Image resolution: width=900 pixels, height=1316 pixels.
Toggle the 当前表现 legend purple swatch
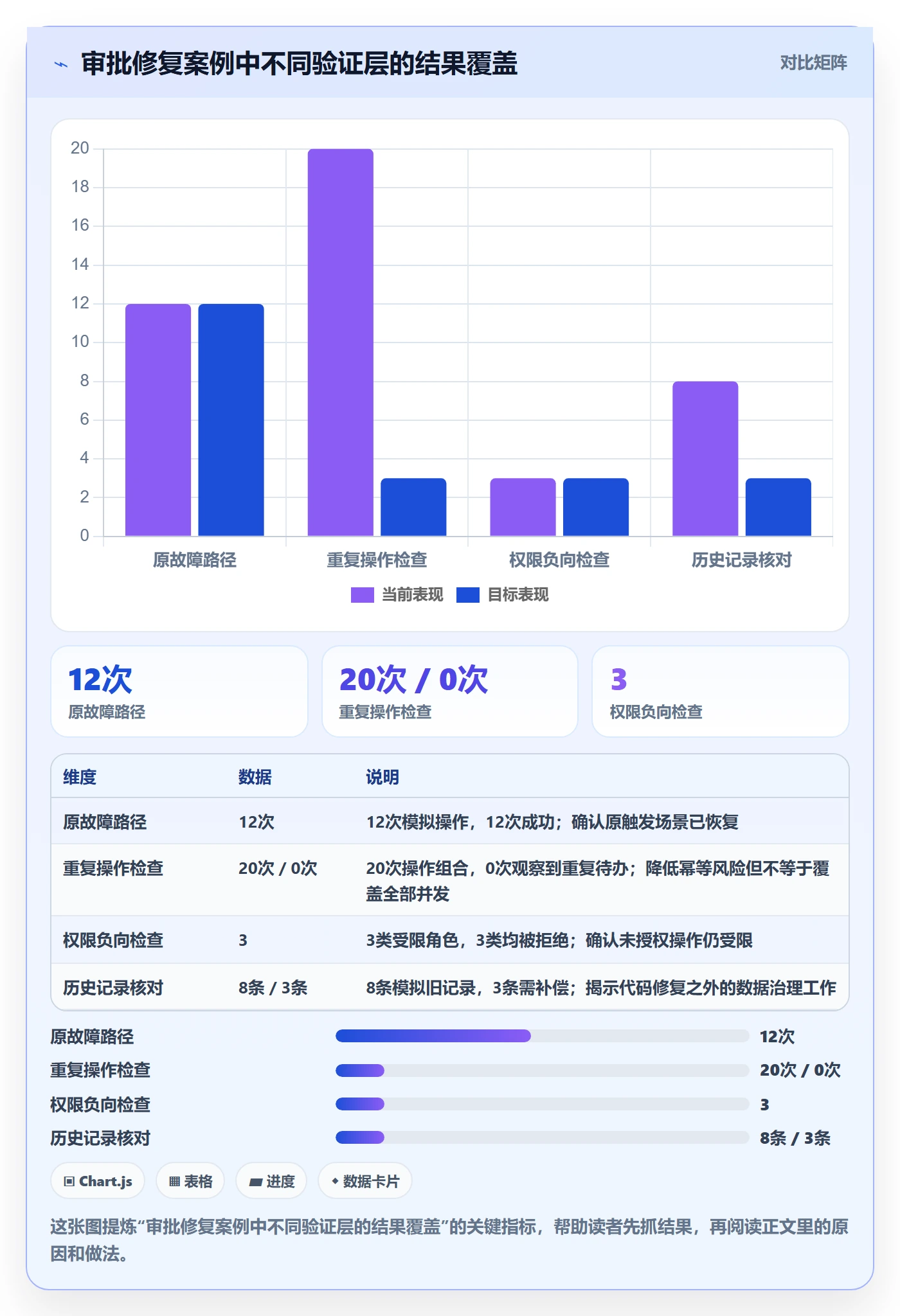point(362,595)
